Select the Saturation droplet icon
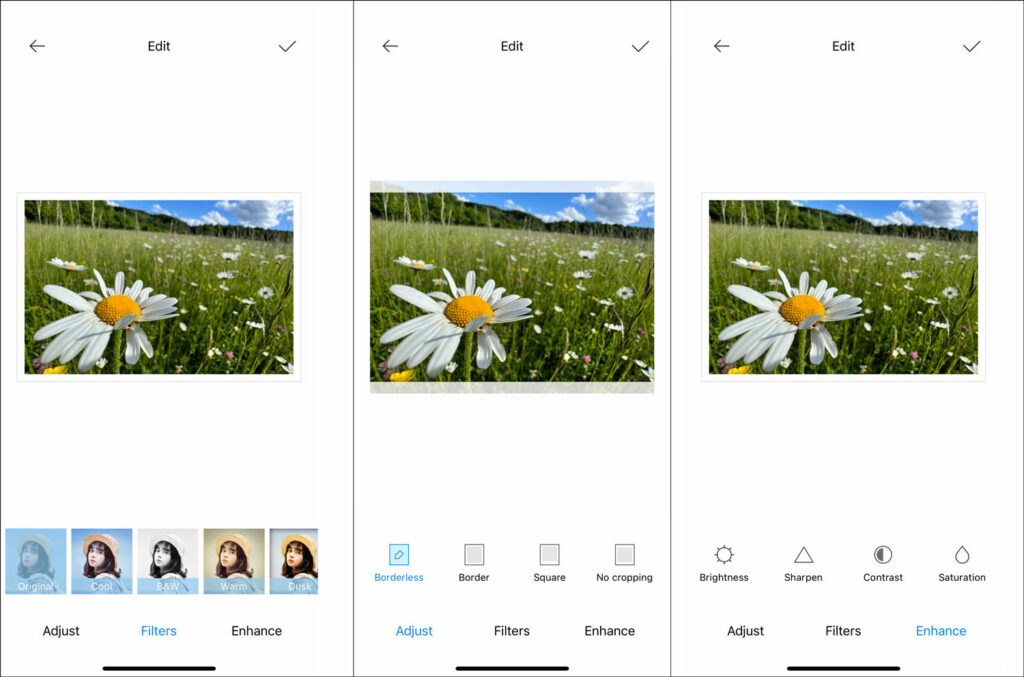 [x=962, y=554]
